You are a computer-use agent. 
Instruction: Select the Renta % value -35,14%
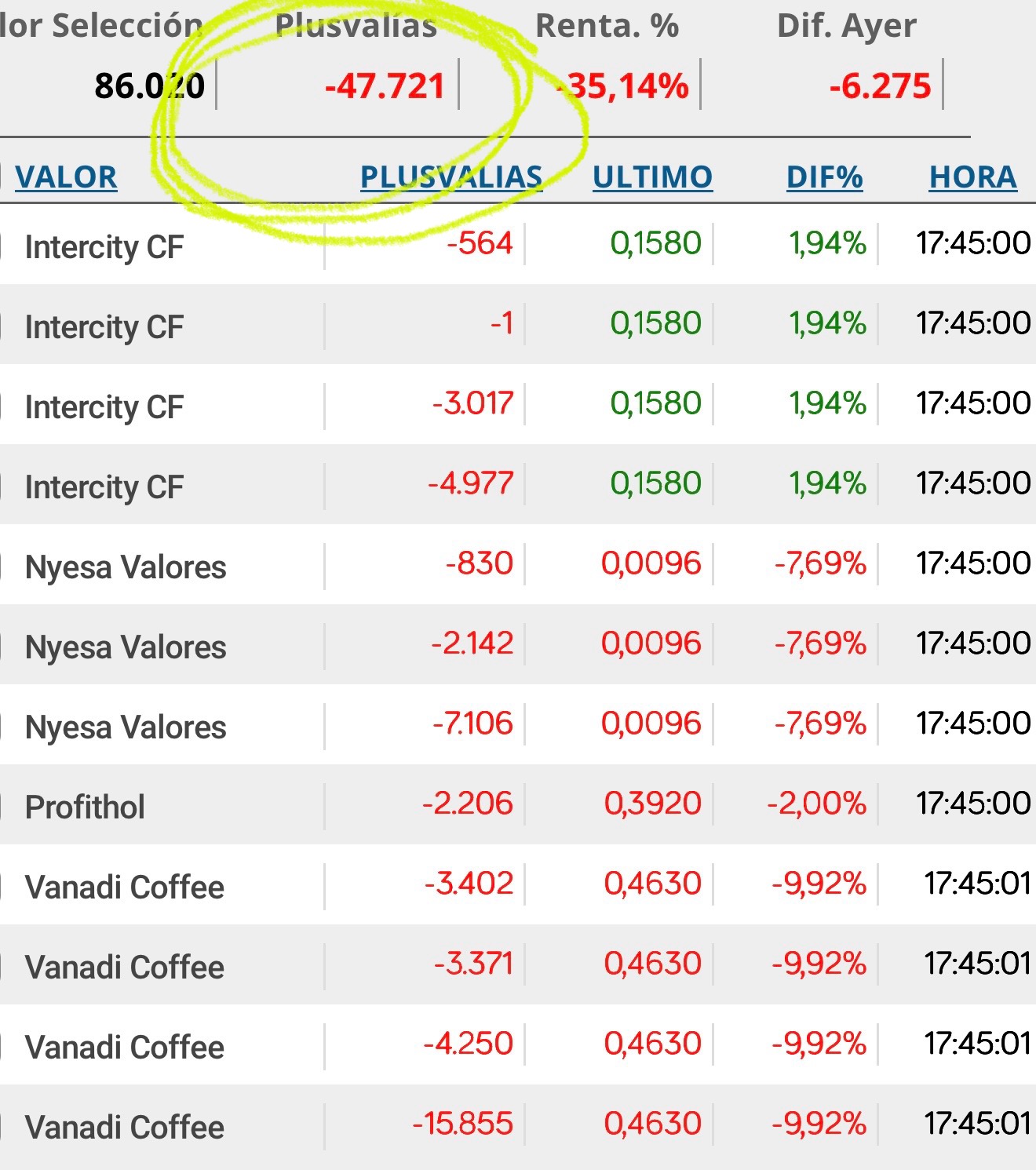tap(622, 86)
